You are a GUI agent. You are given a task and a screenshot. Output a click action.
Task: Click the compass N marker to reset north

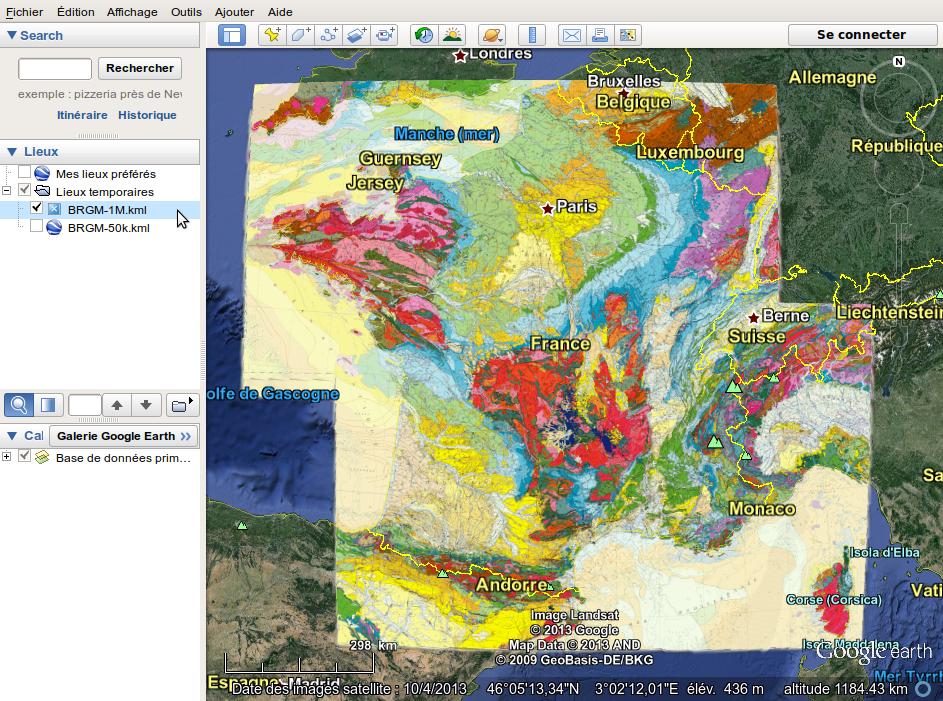[898, 61]
